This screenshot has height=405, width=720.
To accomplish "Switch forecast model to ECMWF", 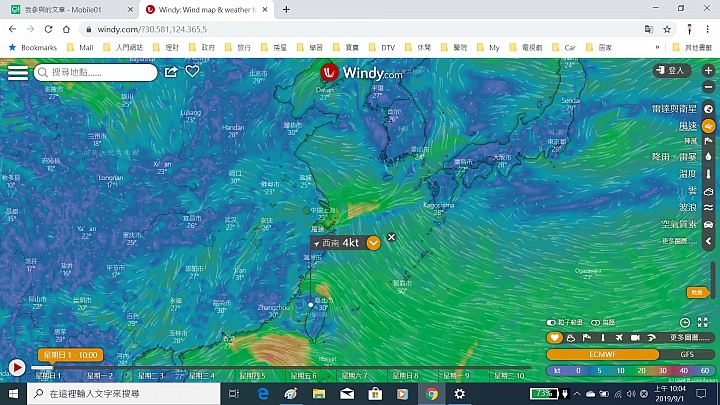I will 602,354.
